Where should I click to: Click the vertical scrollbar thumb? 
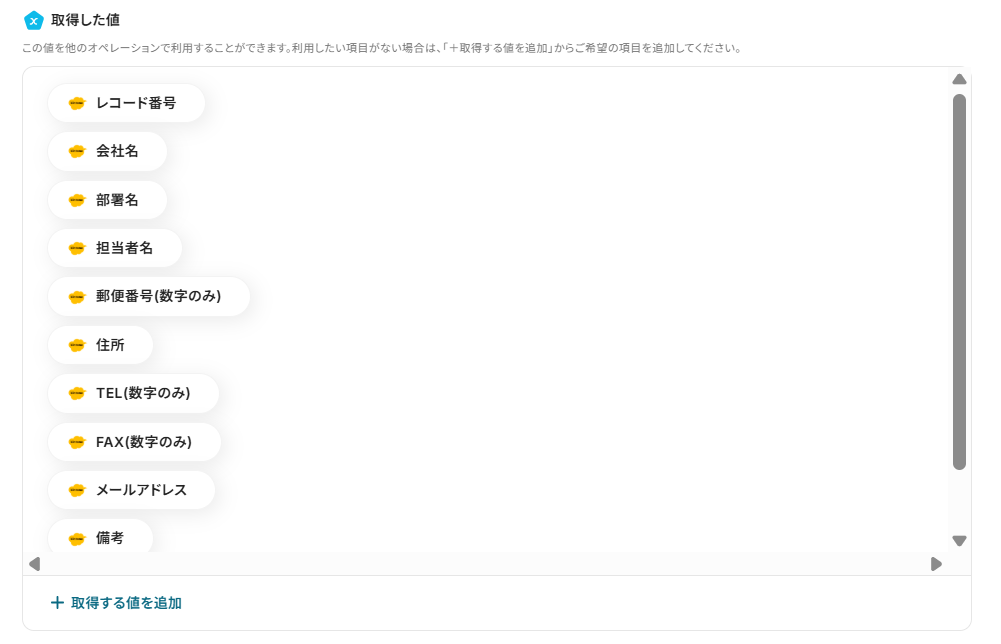(959, 282)
